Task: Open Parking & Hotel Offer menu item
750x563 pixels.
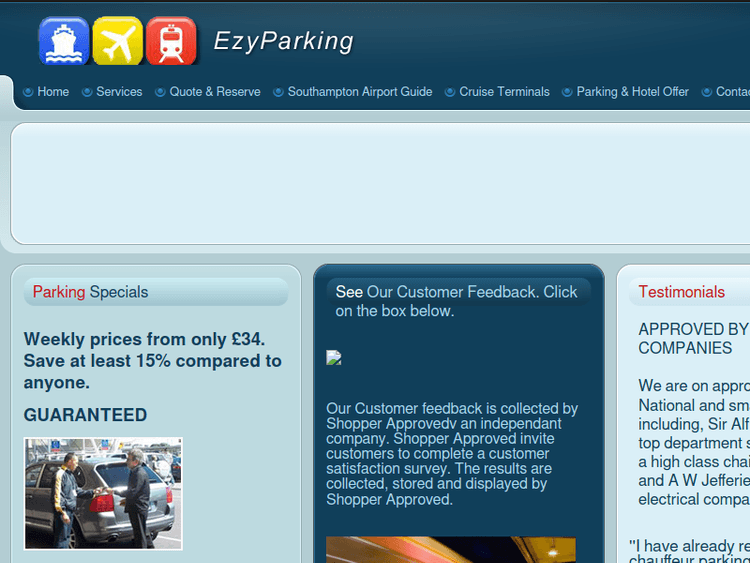Action: coord(632,91)
